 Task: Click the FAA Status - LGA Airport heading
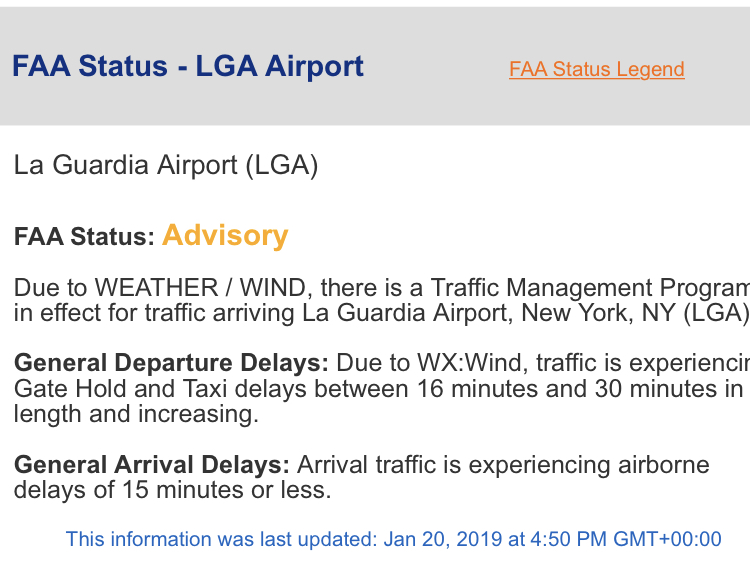click(188, 66)
